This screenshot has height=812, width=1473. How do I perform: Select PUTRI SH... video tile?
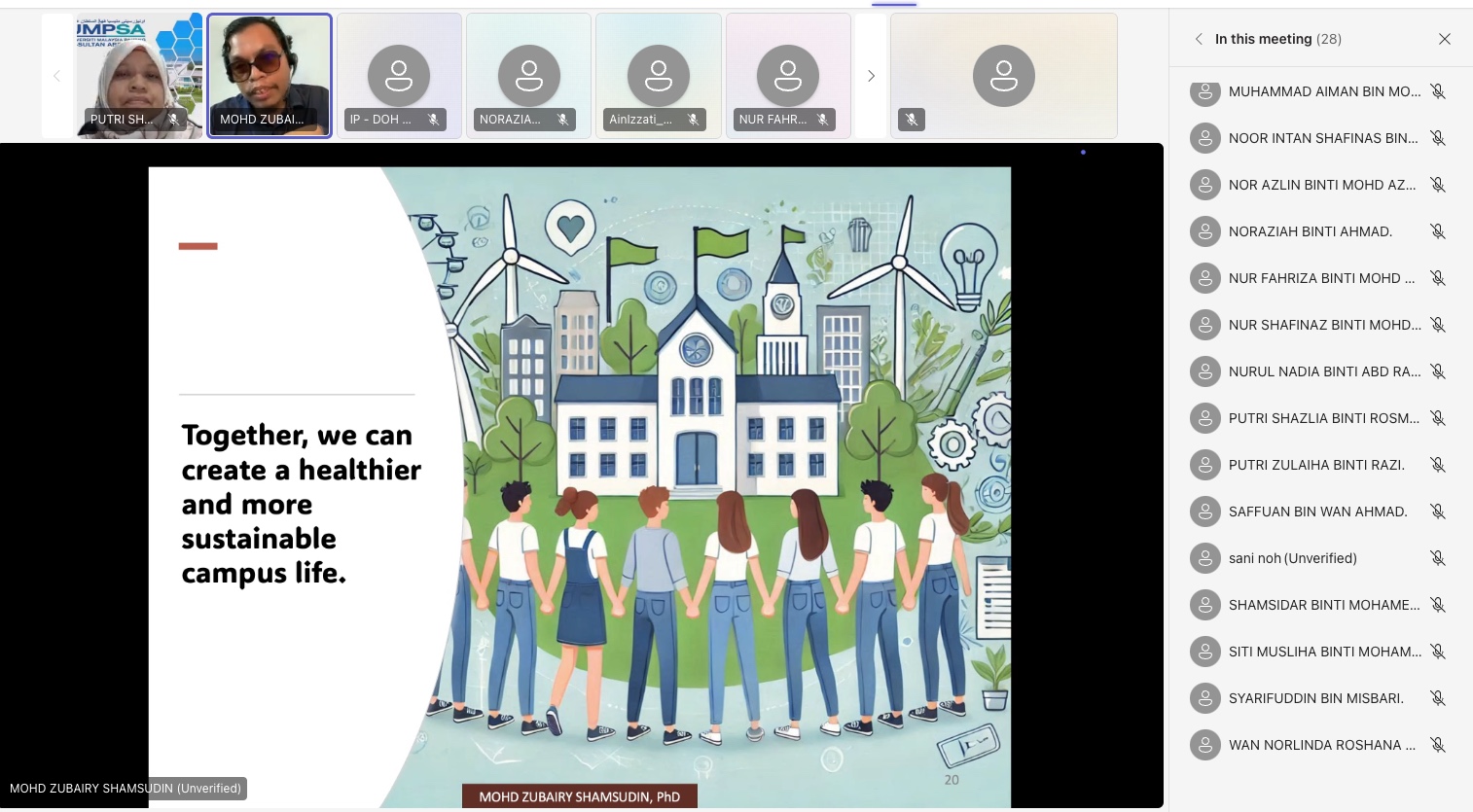click(140, 76)
